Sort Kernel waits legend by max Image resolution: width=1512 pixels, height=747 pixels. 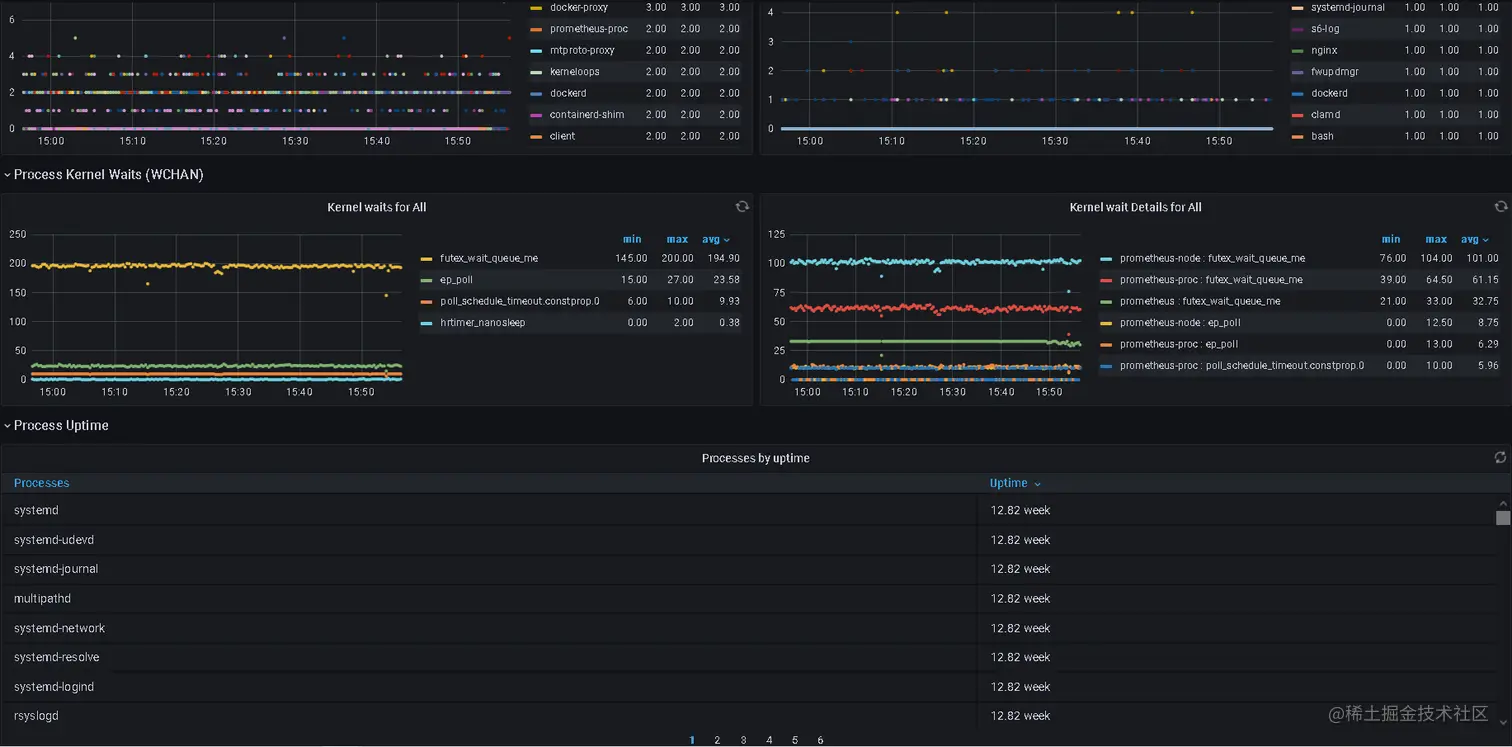(677, 240)
